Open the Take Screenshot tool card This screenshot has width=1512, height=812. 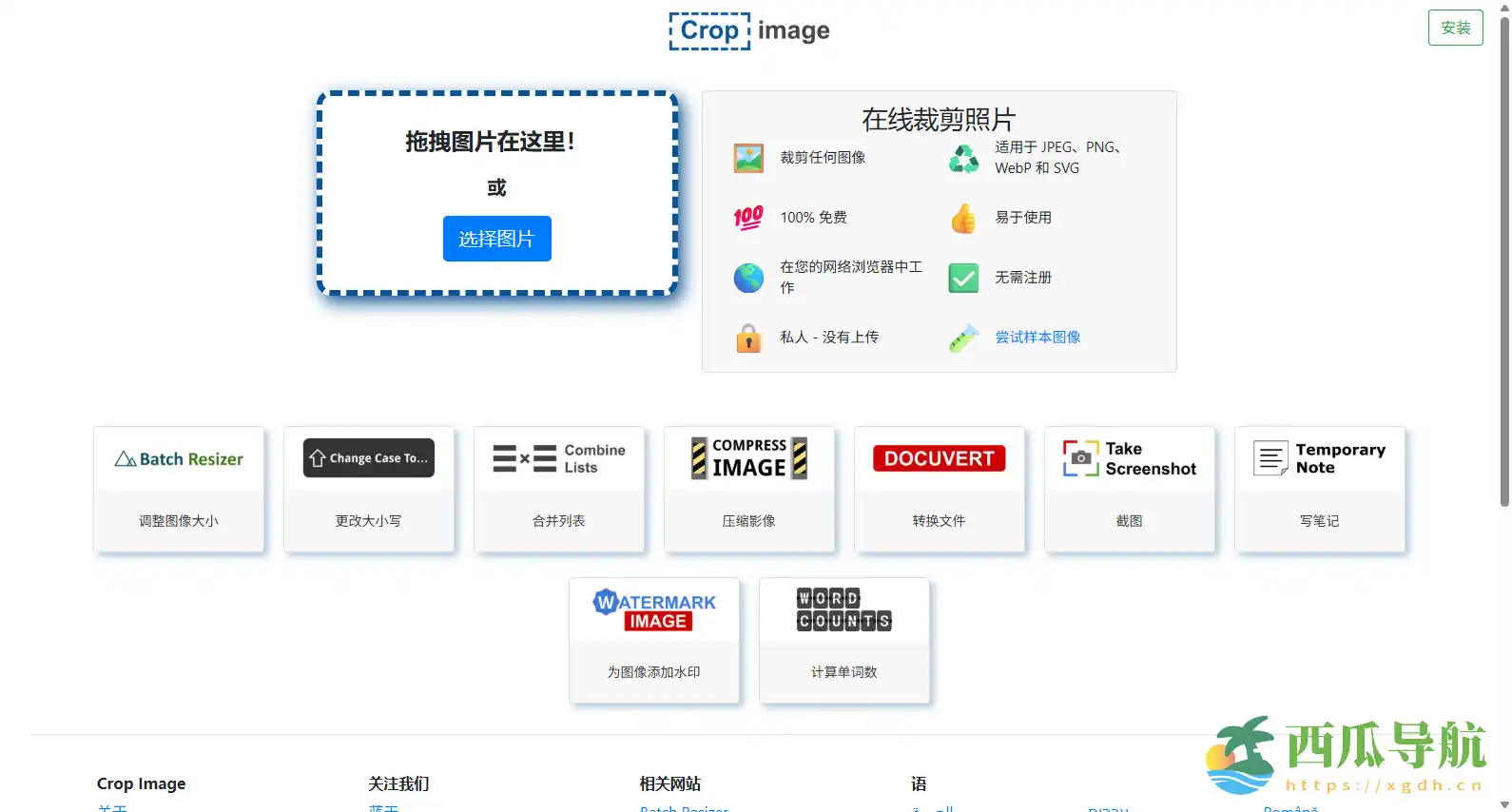[x=1130, y=489]
